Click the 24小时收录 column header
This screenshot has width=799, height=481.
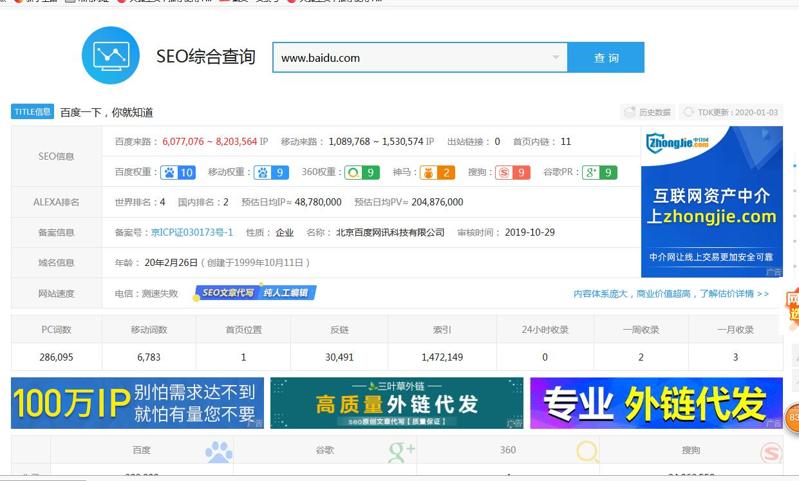[x=545, y=330]
